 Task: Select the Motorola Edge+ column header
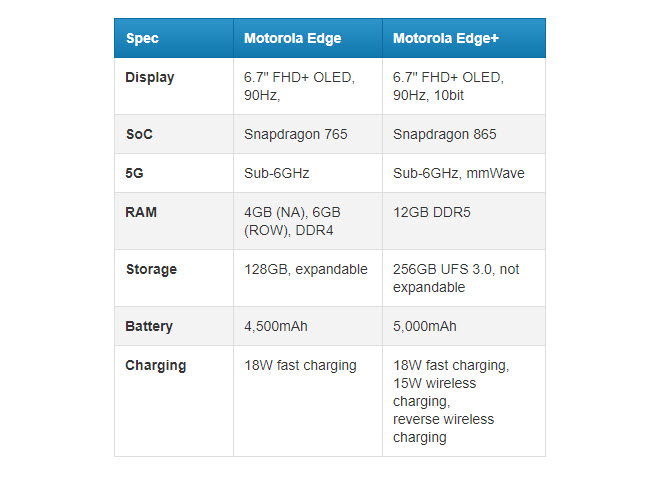tap(445, 39)
